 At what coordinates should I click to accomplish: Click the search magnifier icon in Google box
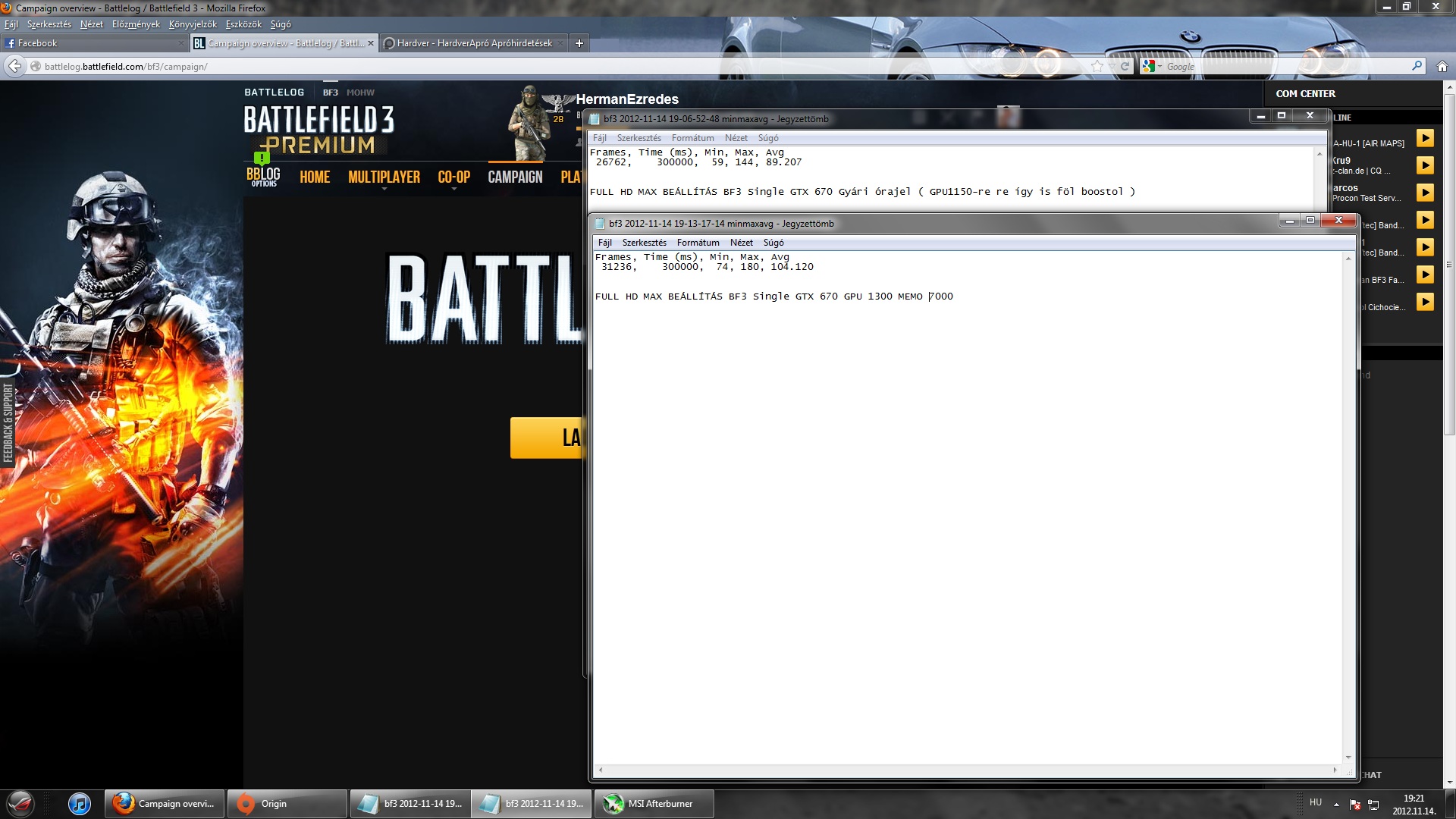pyautogui.click(x=1417, y=67)
